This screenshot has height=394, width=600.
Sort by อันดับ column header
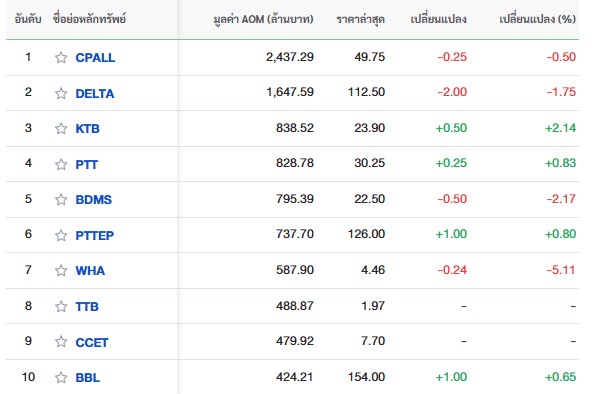[28, 19]
